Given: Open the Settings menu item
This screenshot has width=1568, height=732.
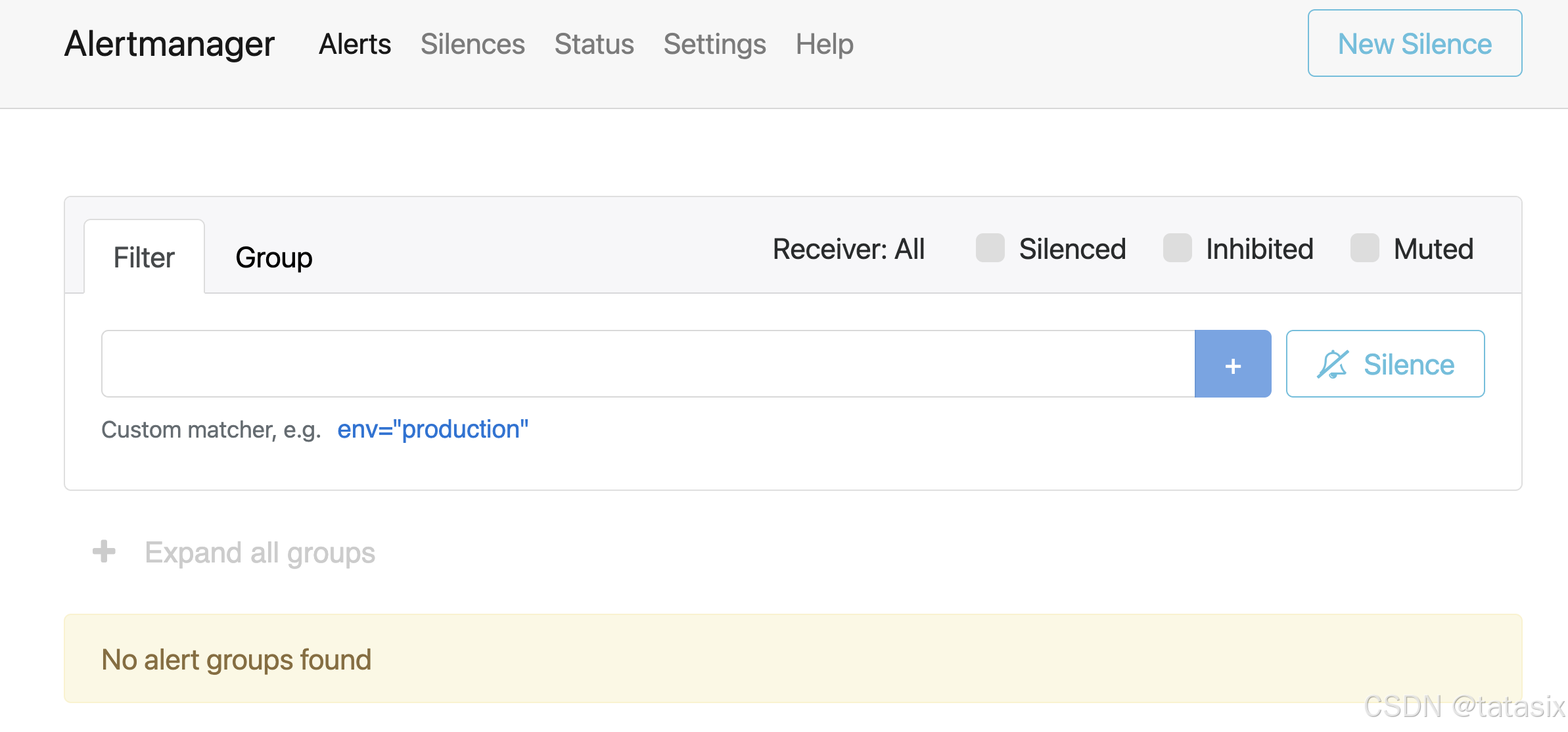Looking at the screenshot, I should tap(714, 44).
